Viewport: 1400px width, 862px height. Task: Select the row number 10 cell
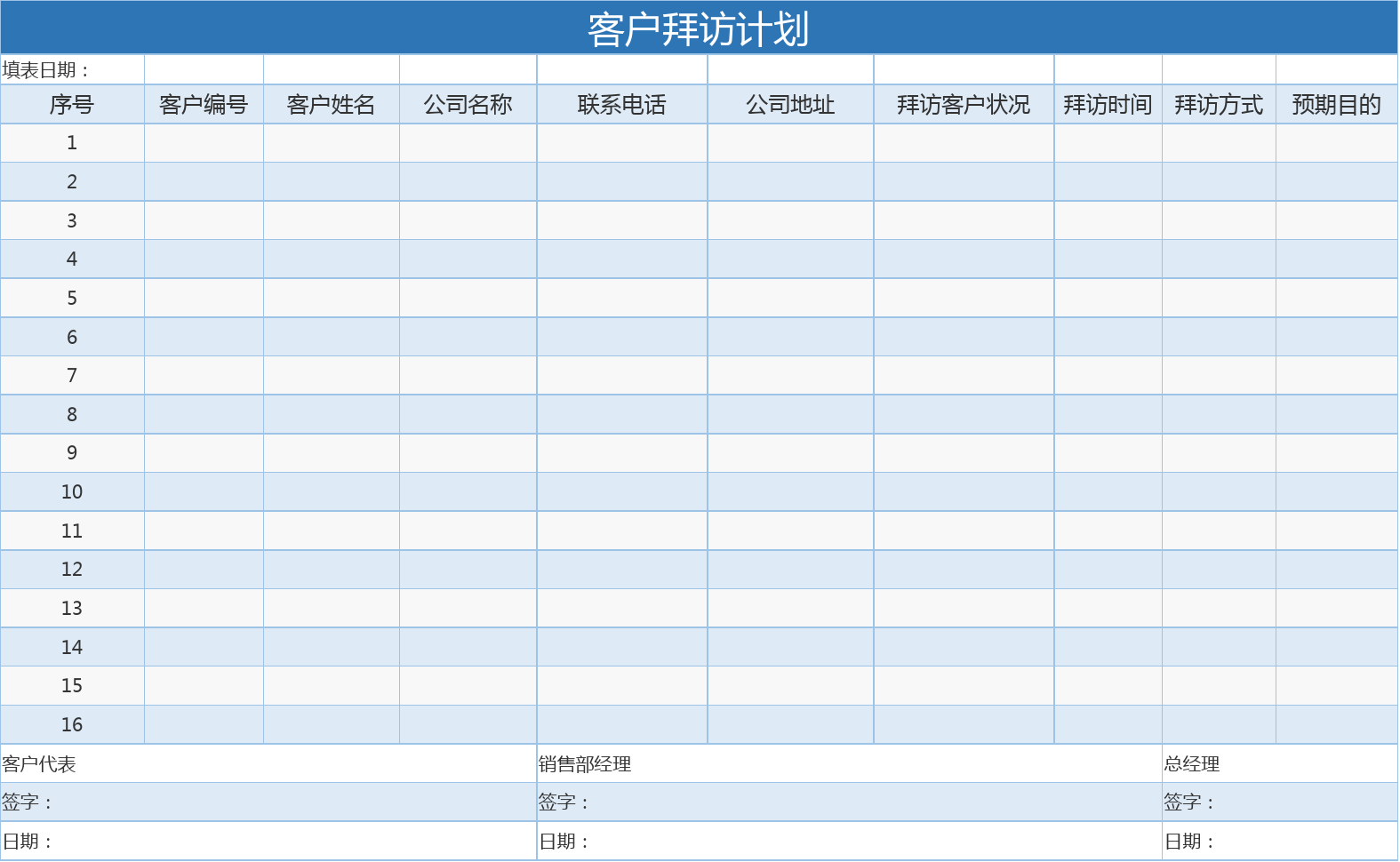tap(72, 491)
